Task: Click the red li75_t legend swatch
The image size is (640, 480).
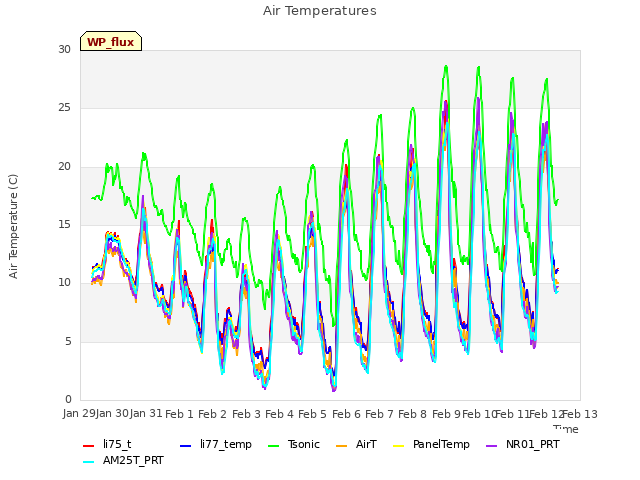Action: (x=89, y=445)
